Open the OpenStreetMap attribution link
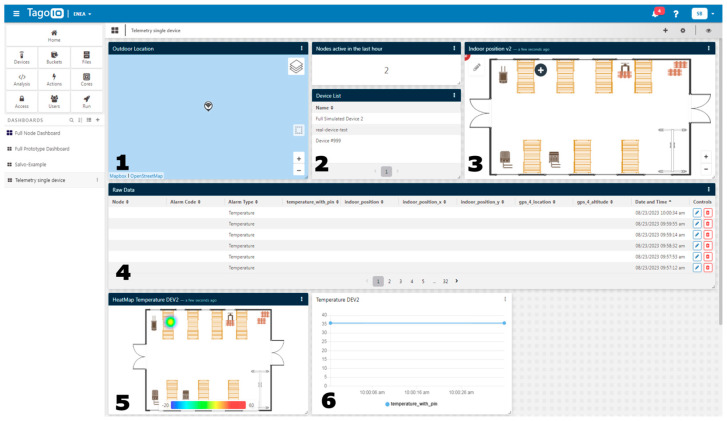Viewport: 727px width, 421px height. pos(147,176)
